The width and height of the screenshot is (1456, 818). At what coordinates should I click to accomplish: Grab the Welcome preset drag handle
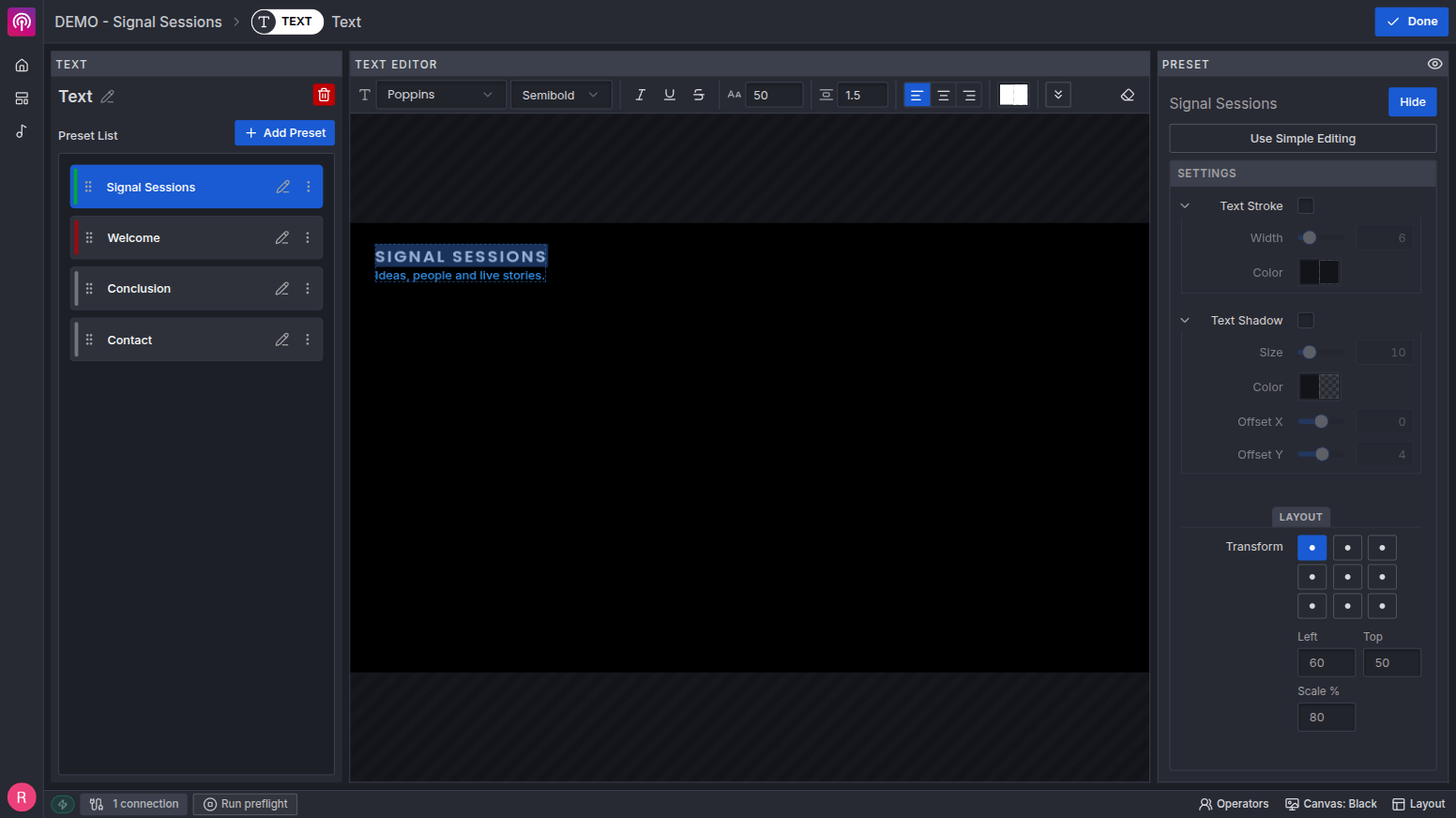tap(89, 237)
